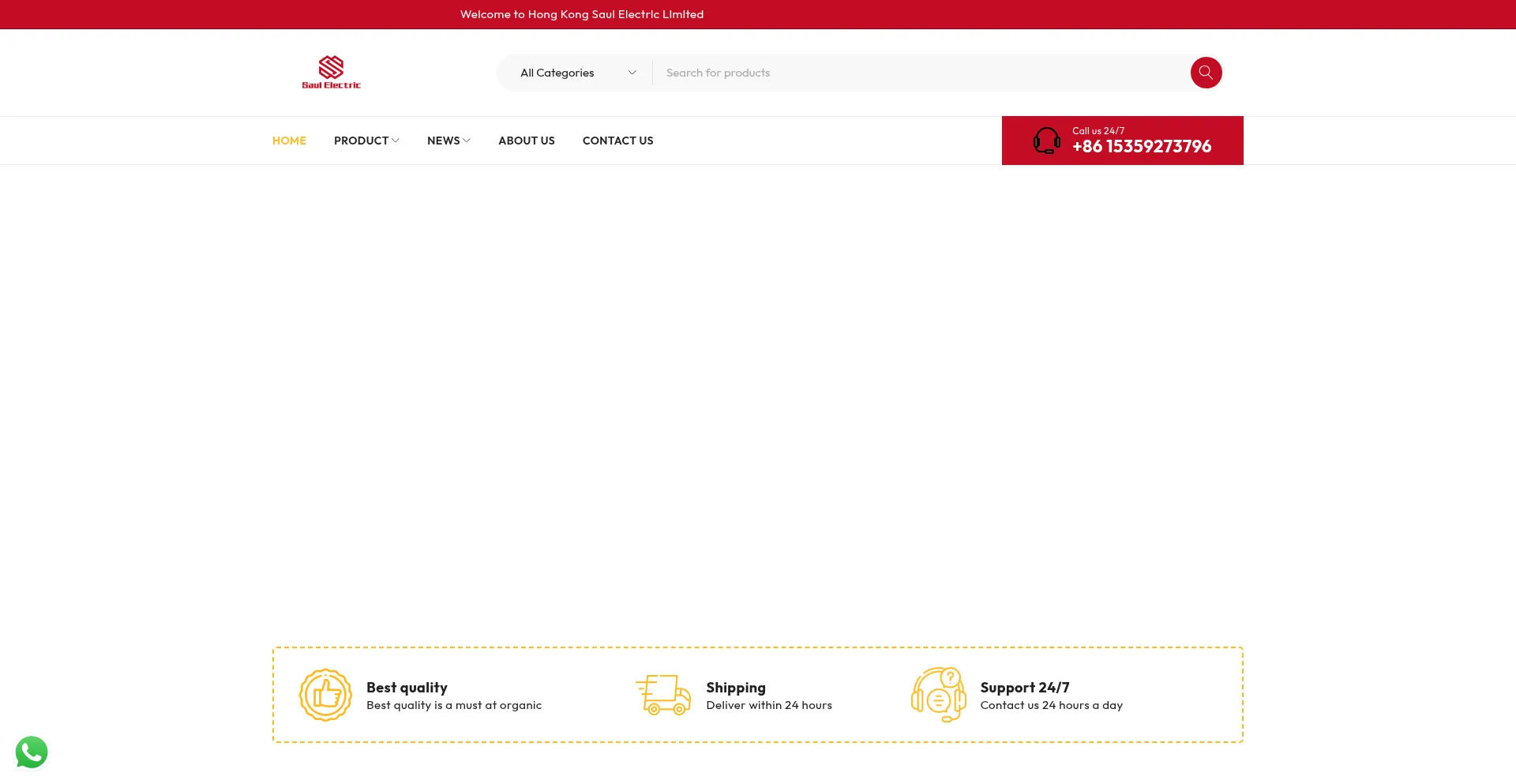The height and width of the screenshot is (784, 1516).
Task: Expand the NEWS menu chevron
Action: click(x=467, y=141)
